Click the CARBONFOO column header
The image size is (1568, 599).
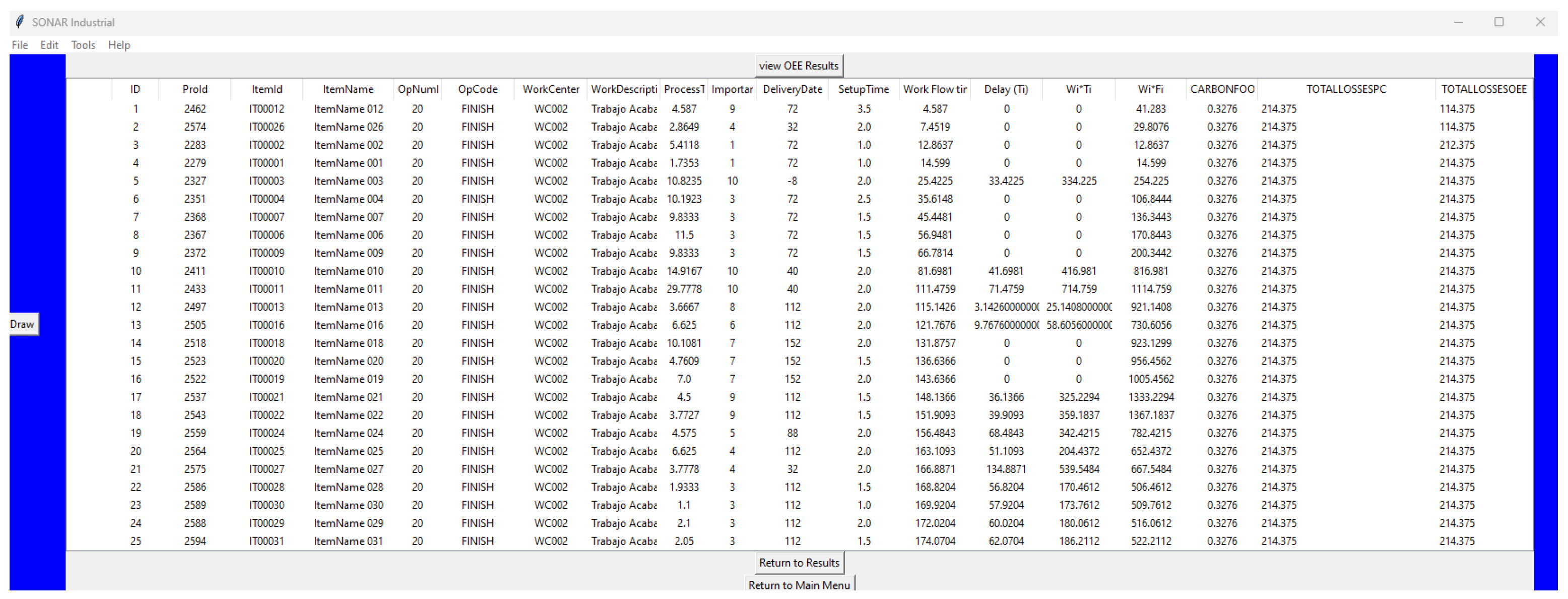click(1222, 89)
